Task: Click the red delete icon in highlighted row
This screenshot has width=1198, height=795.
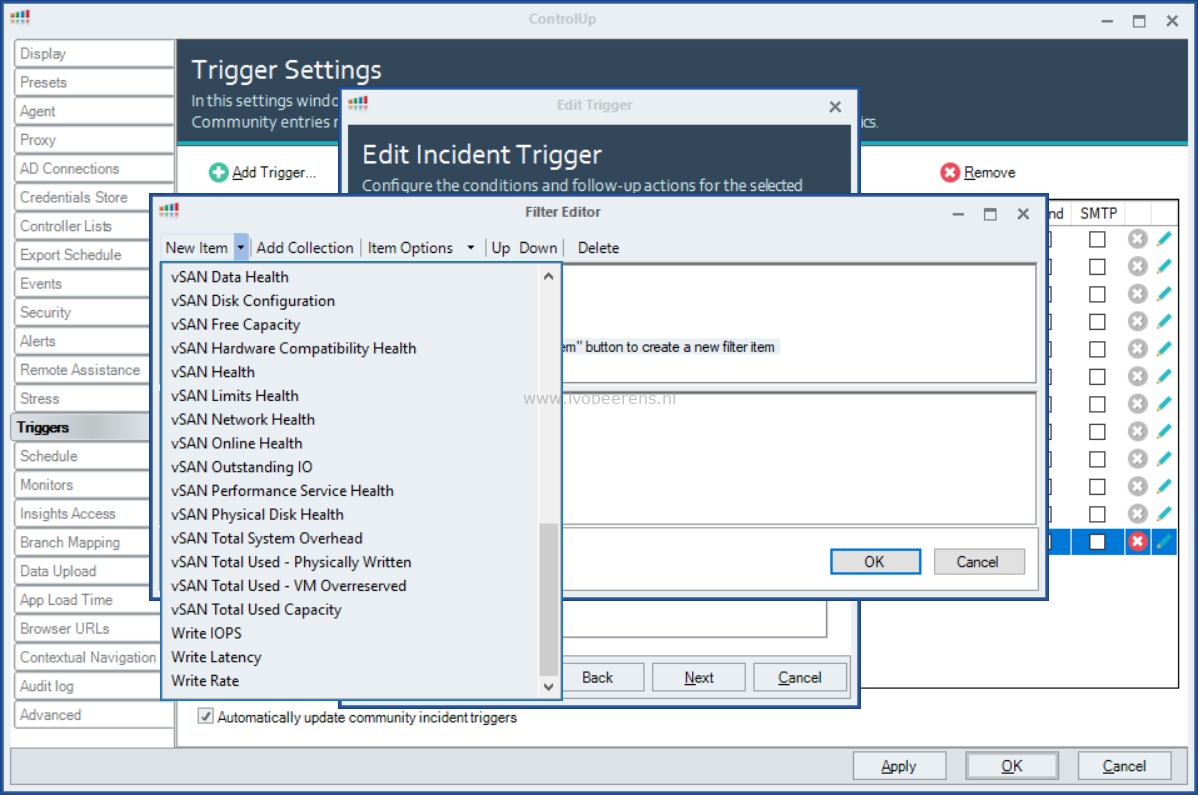Action: pyautogui.click(x=1138, y=541)
